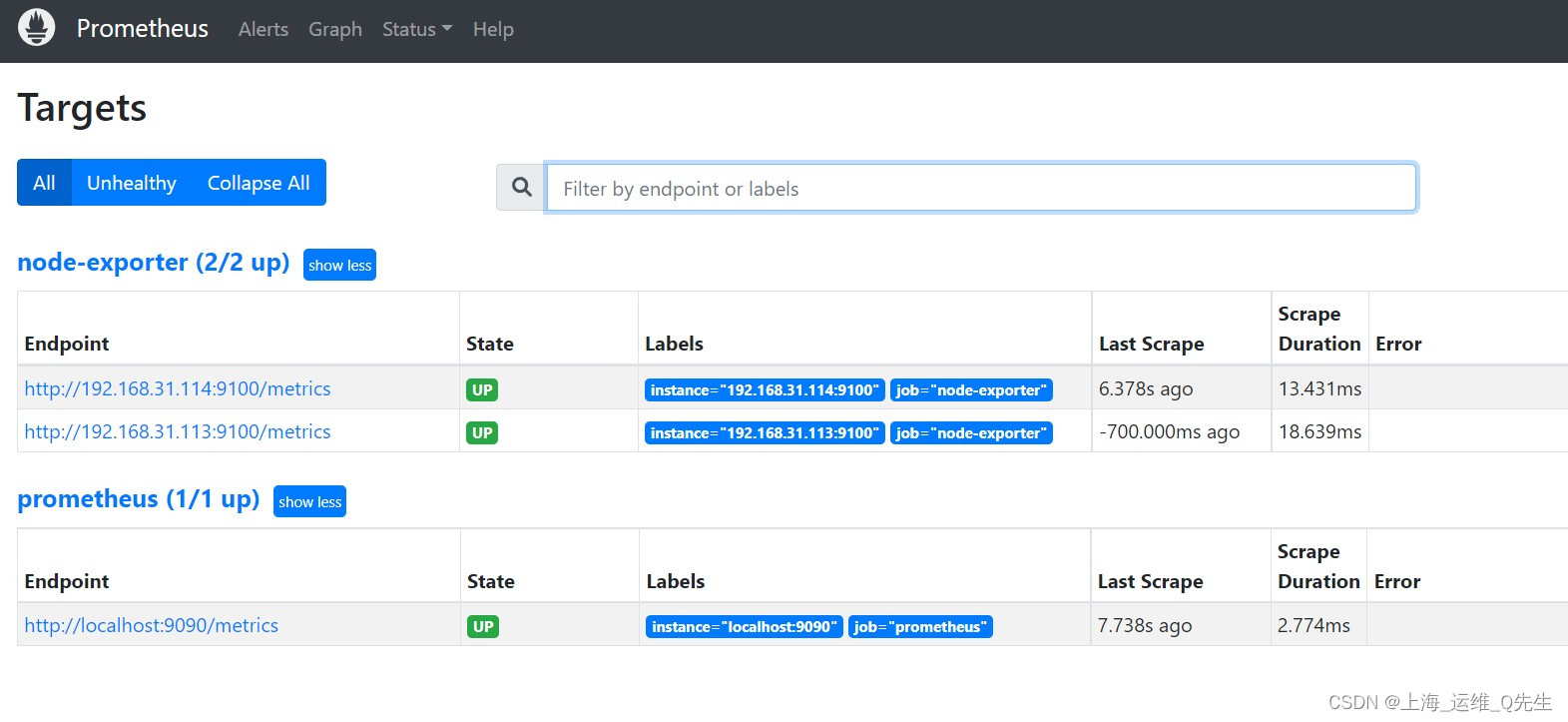Click the job="prometheus" label badge

click(x=920, y=627)
